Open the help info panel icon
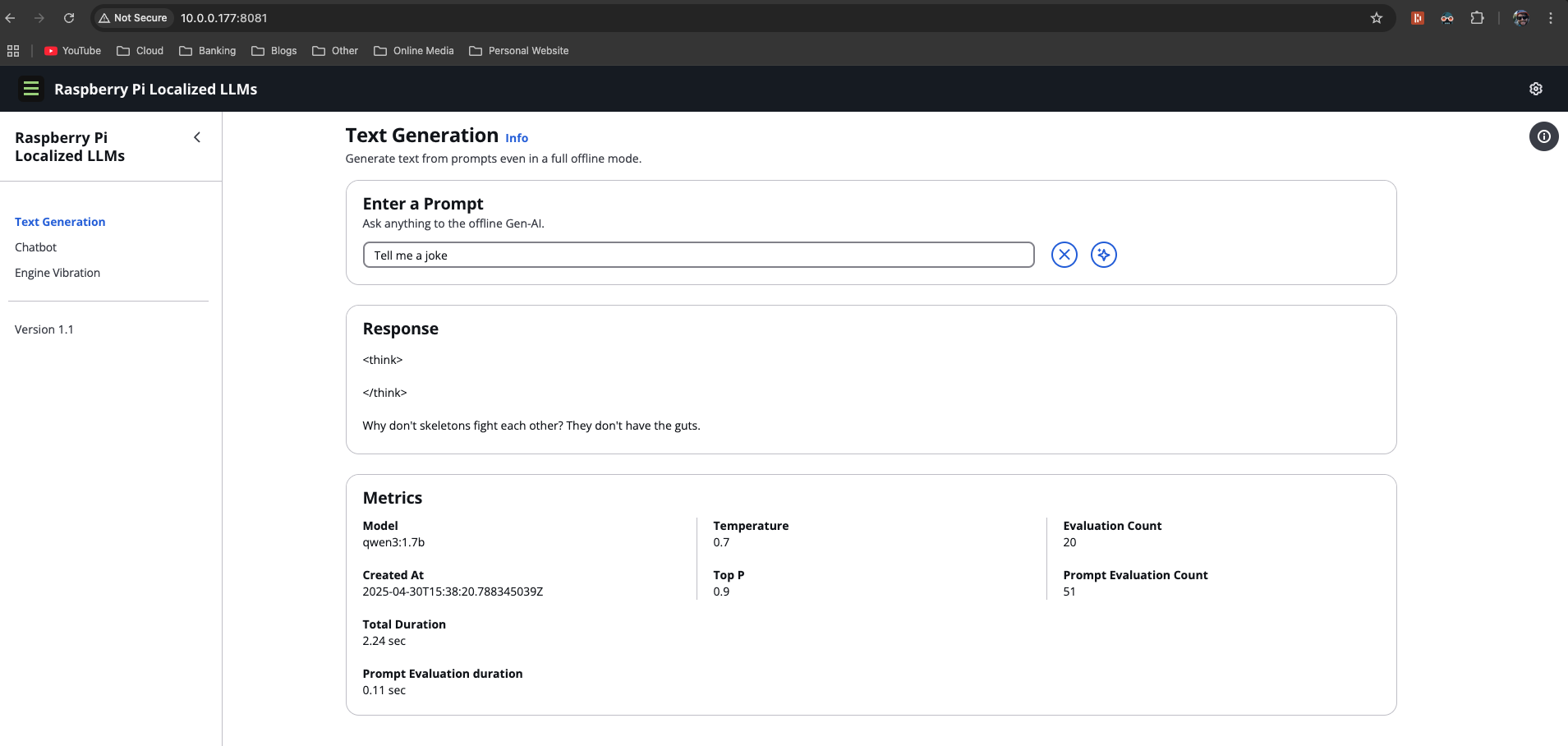Screen dimensions: 1568x746 coord(1543,136)
